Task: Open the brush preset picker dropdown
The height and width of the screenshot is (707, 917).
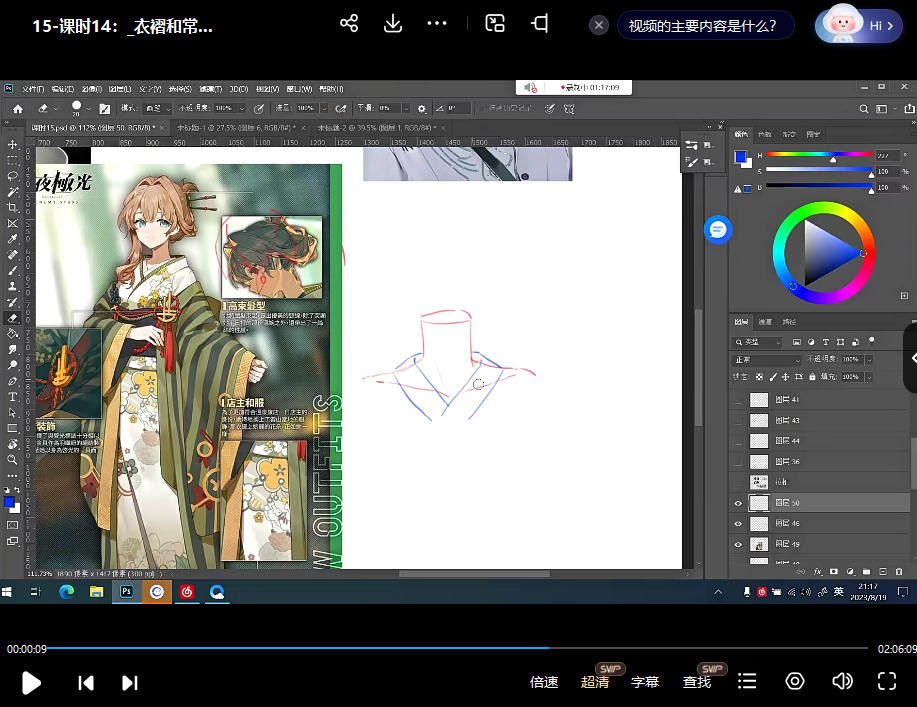Action: [89, 109]
